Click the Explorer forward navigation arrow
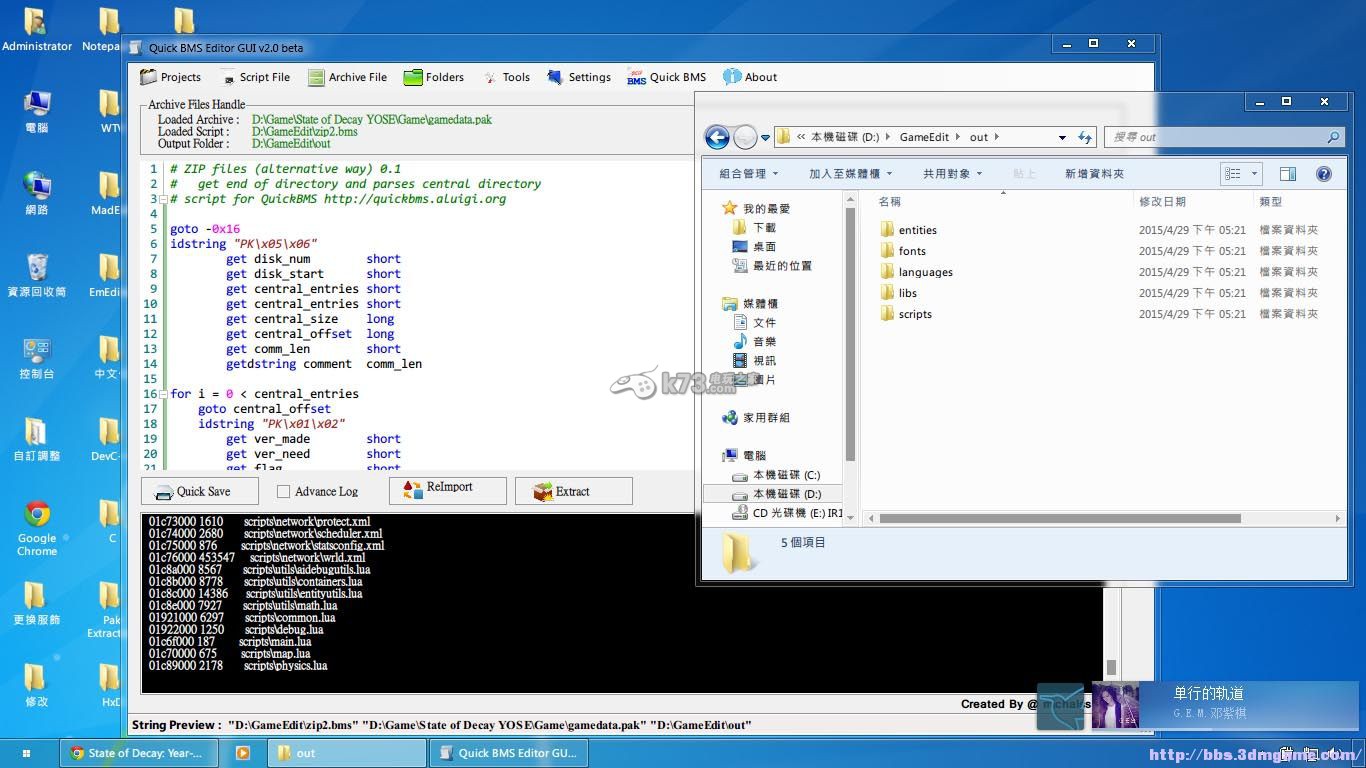Viewport: 1366px width, 768px height. tap(745, 137)
